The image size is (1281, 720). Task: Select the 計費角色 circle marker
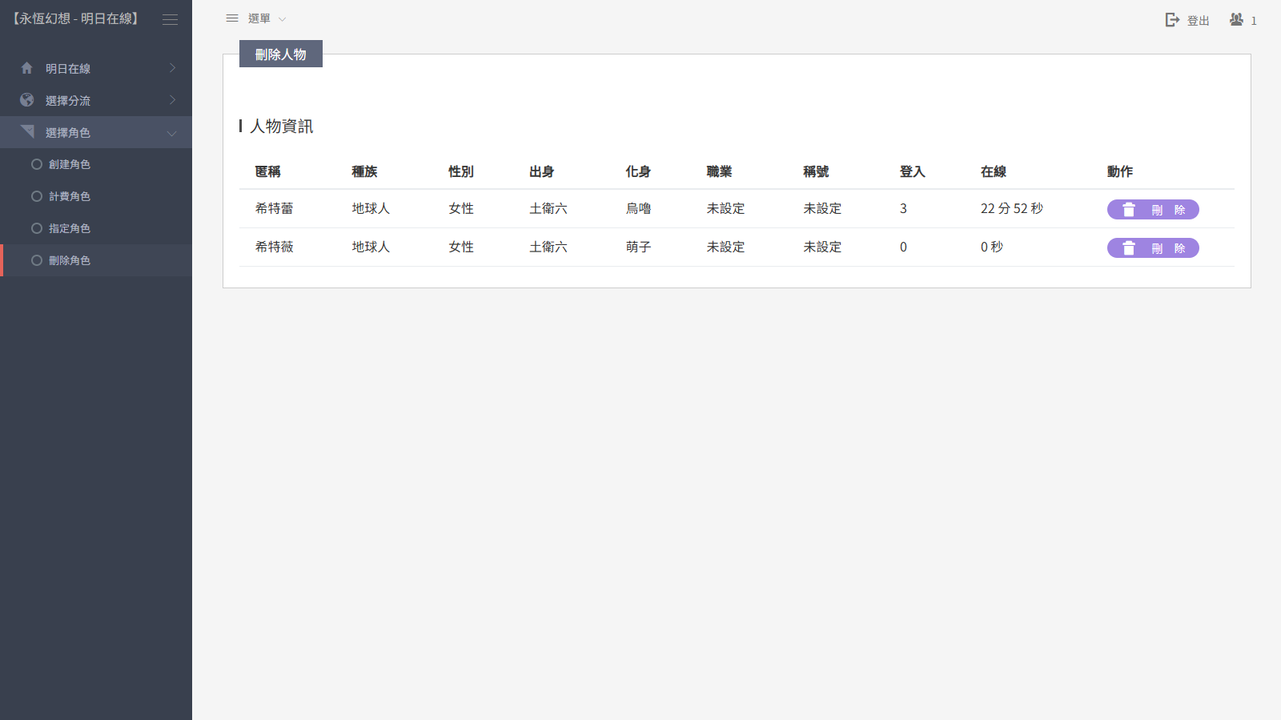[x=37, y=196]
